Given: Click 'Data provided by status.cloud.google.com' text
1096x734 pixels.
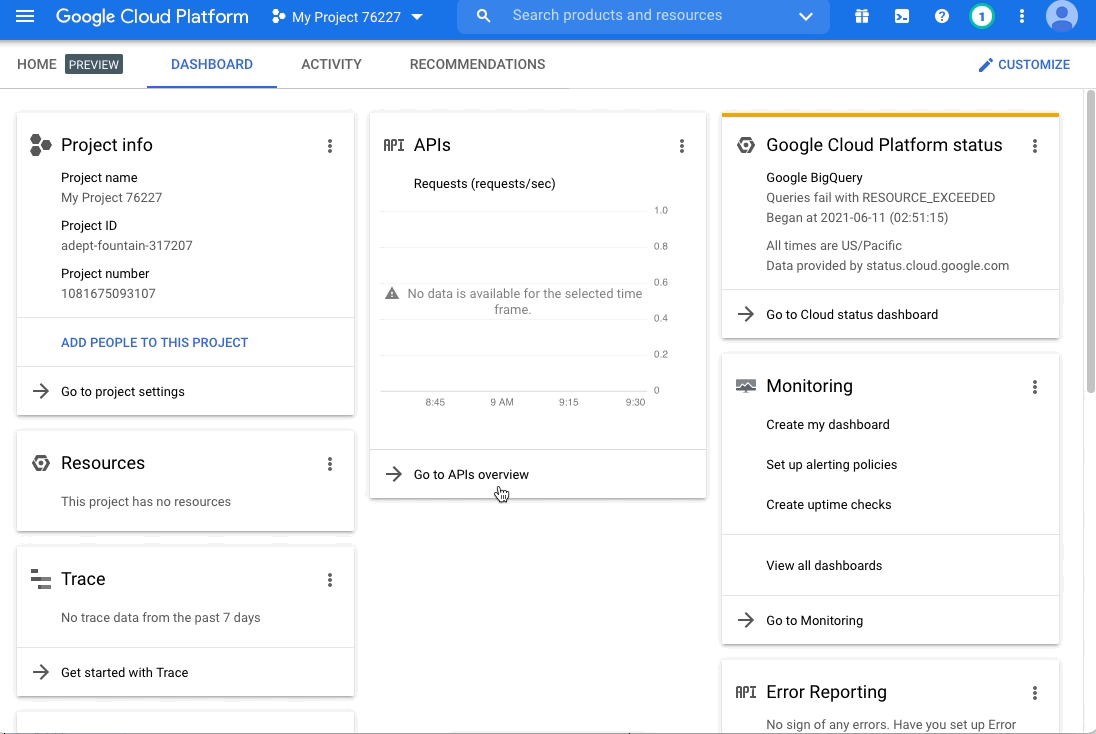Looking at the screenshot, I should point(888,266).
